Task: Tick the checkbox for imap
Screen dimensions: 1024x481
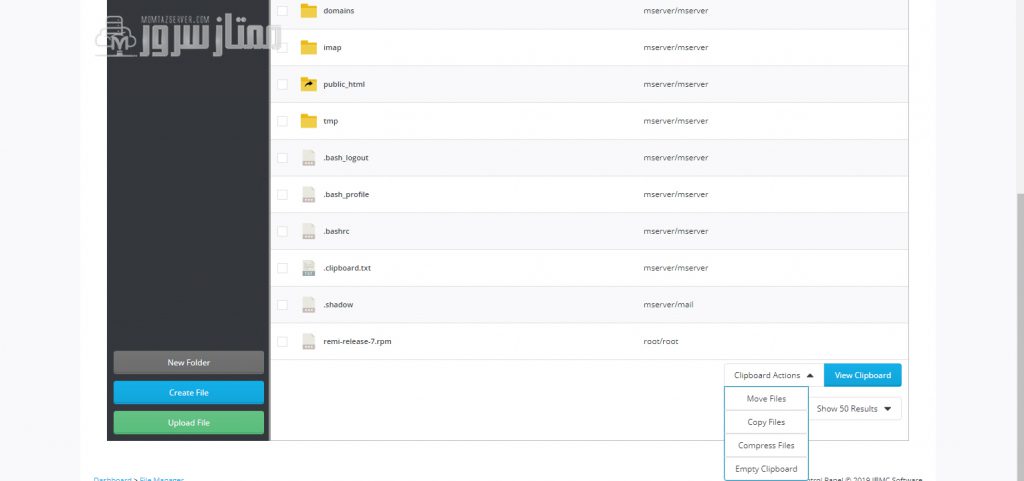Action: coord(282,47)
